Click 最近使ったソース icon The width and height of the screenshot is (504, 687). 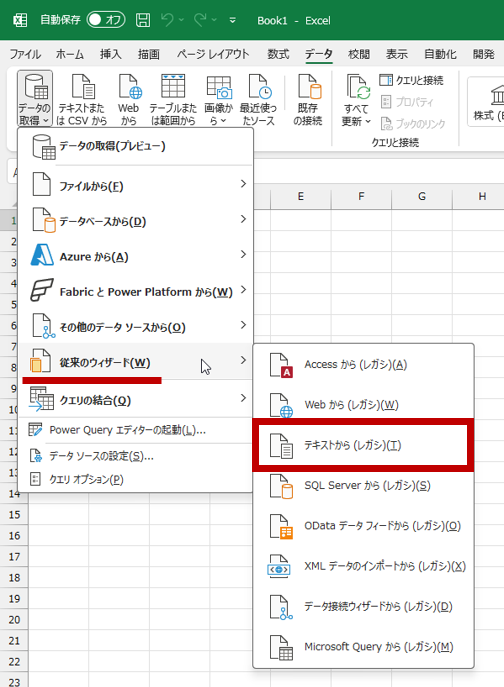point(258,99)
